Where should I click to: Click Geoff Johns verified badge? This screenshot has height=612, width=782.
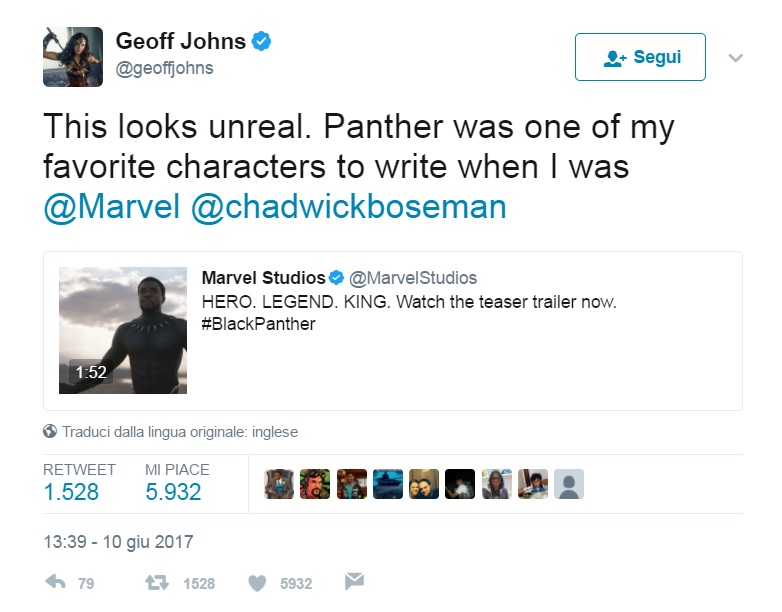[x=261, y=41]
